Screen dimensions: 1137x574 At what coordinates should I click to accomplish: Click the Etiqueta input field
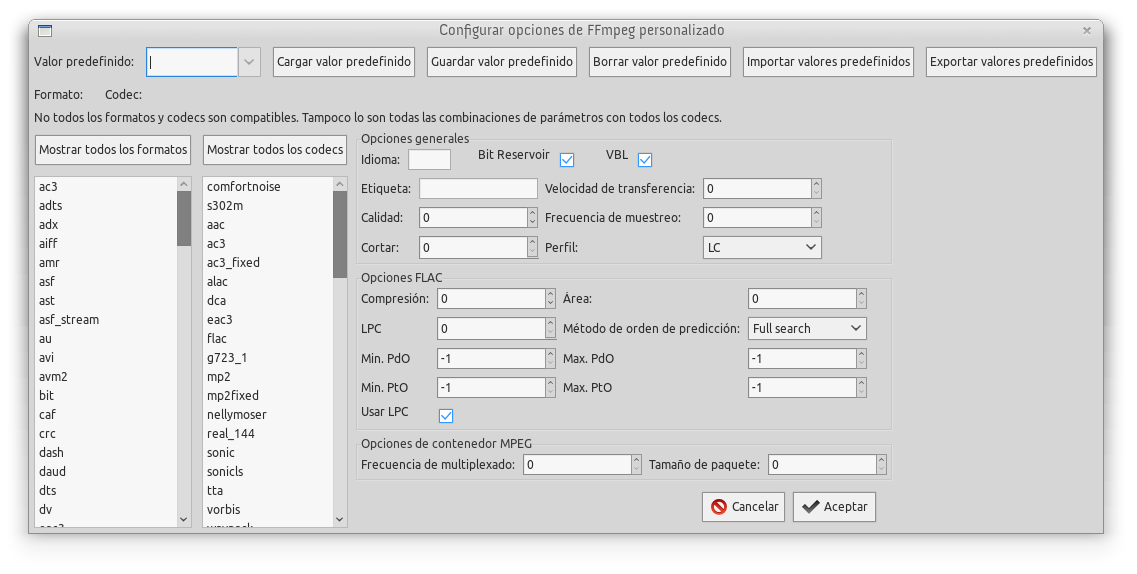click(479, 188)
